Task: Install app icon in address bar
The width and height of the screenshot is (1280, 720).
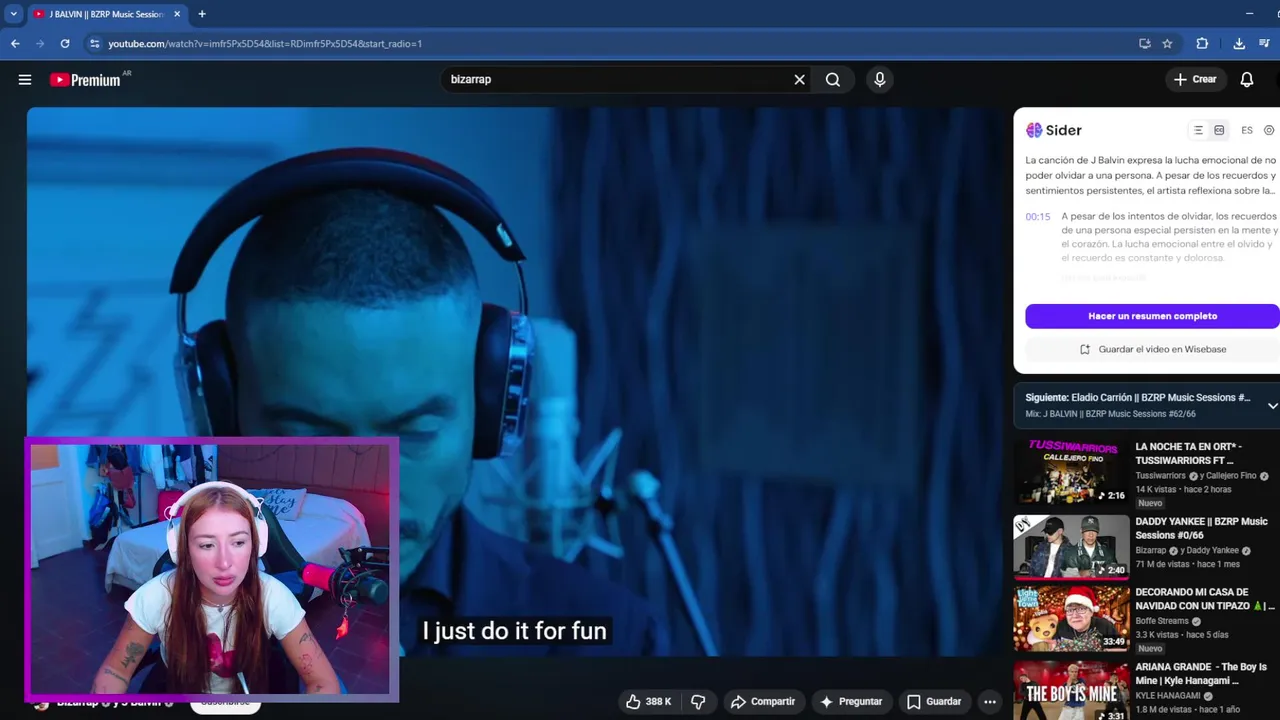Action: [x=1144, y=44]
